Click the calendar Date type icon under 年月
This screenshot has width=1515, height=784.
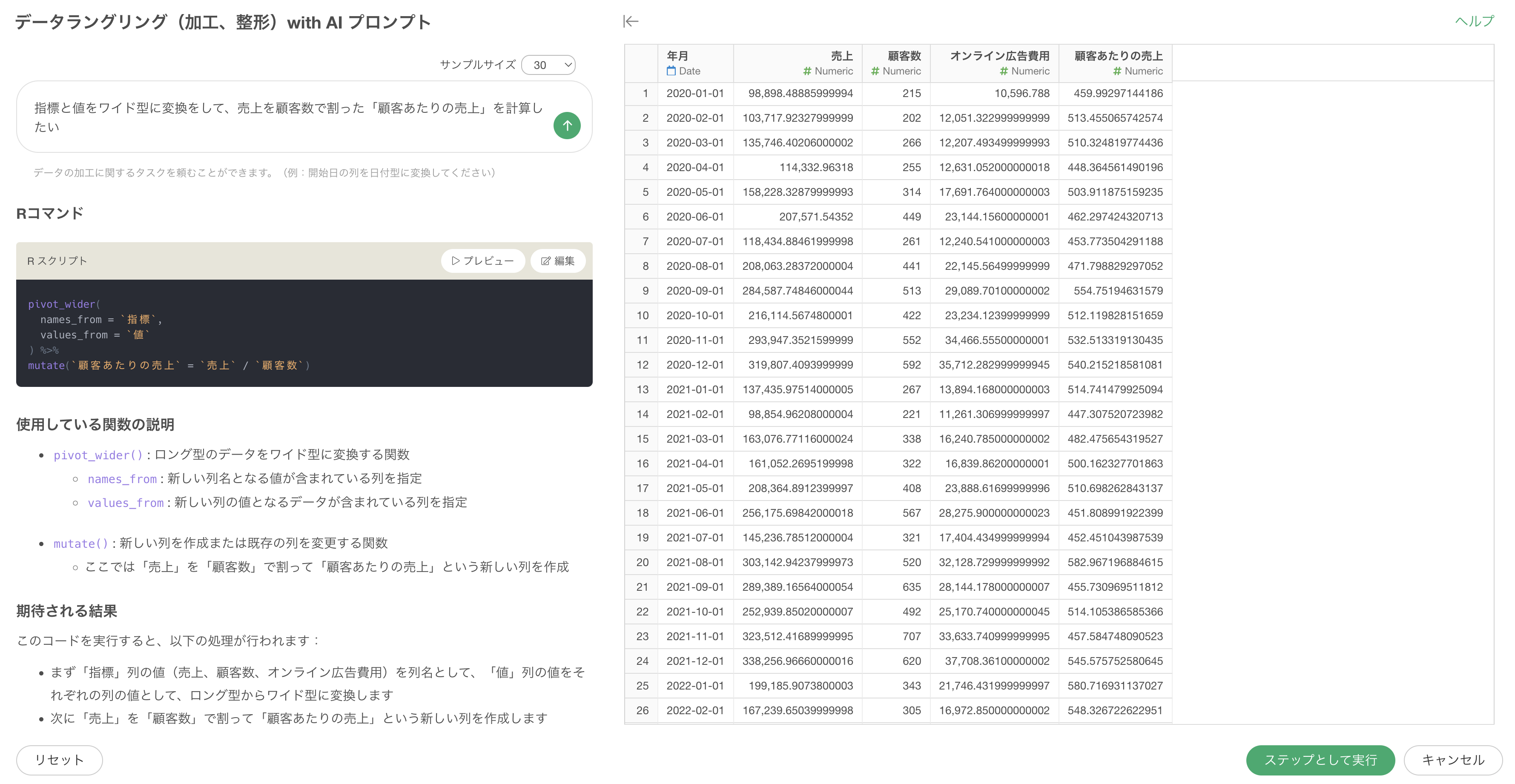671,71
